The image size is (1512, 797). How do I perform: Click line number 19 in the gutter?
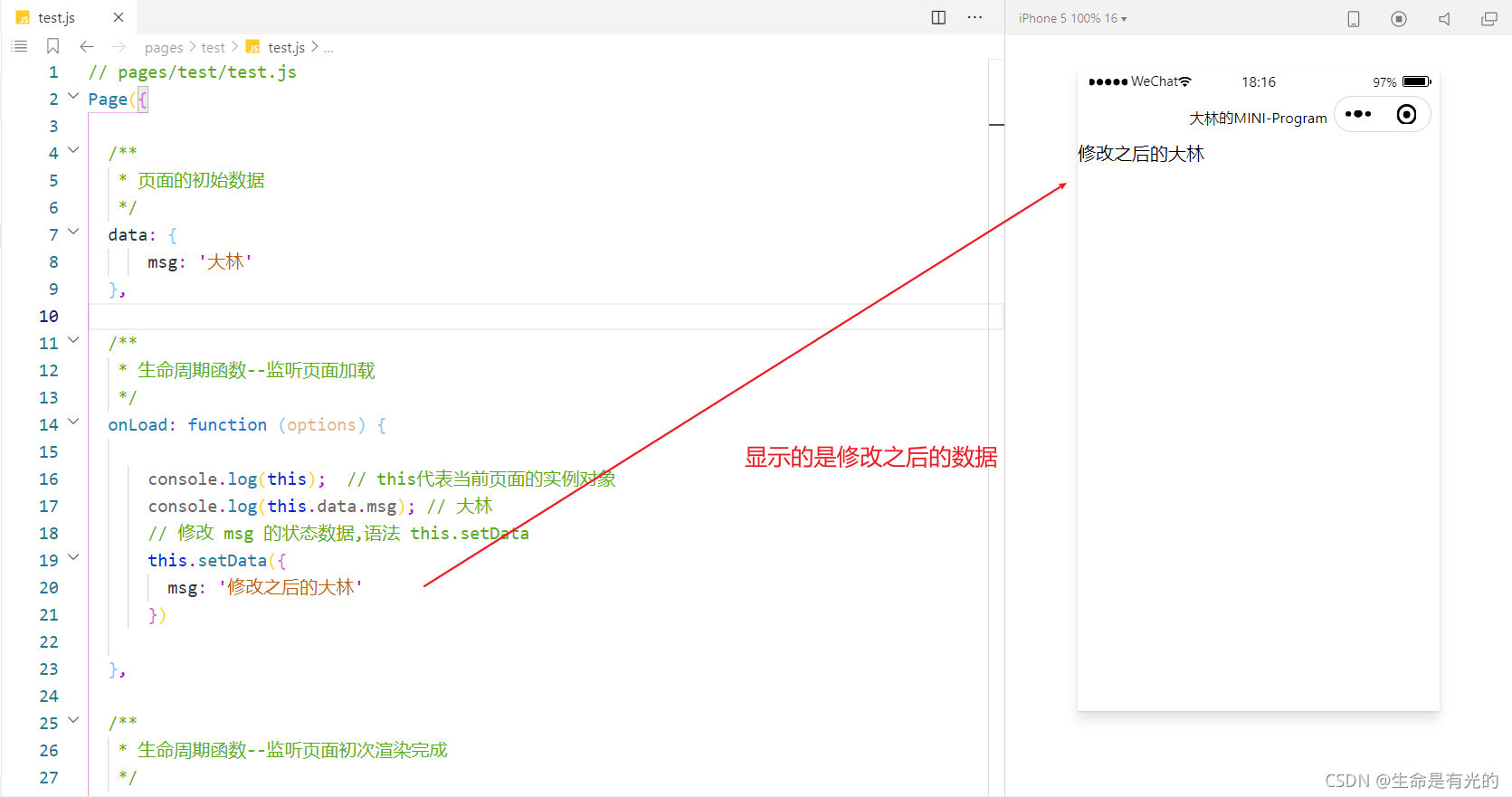point(49,560)
